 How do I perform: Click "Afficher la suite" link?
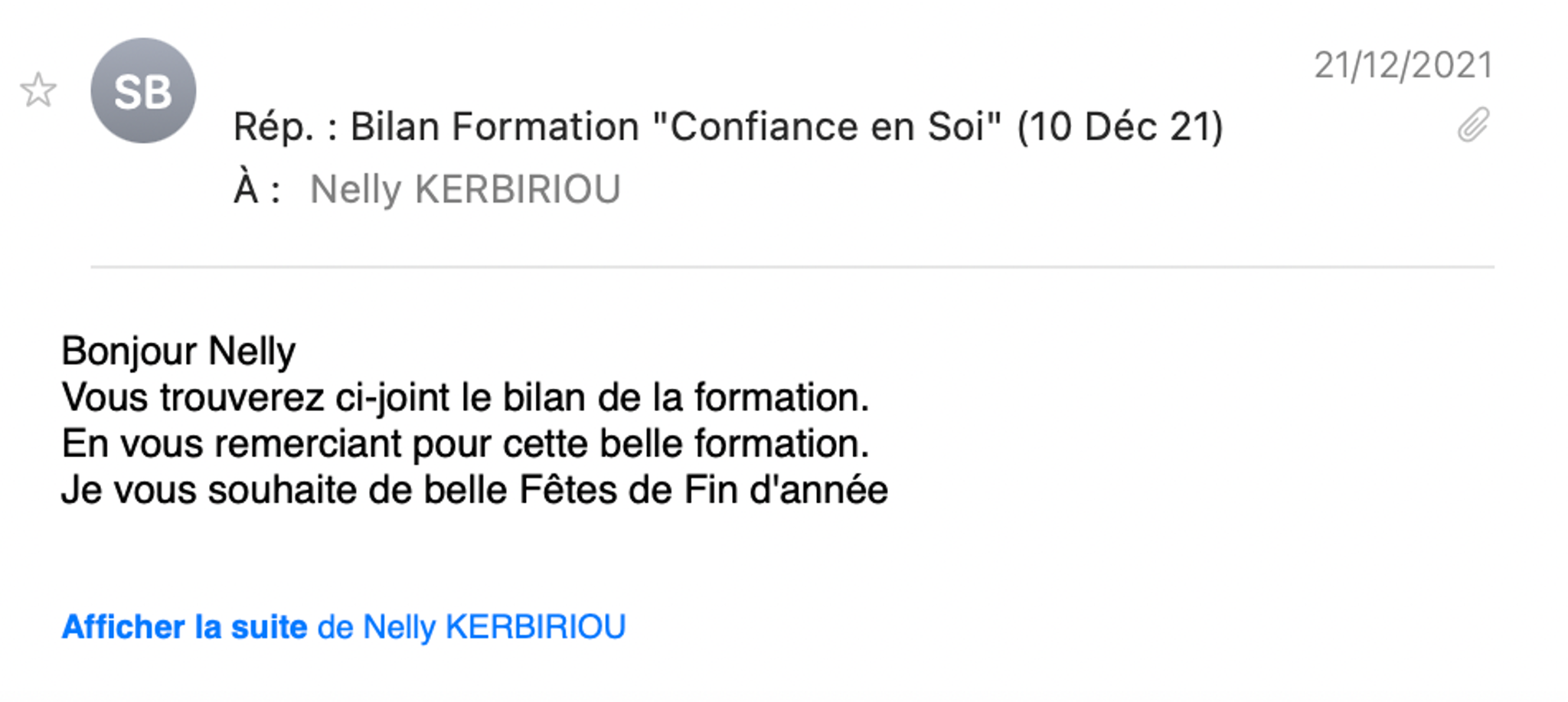(185, 627)
